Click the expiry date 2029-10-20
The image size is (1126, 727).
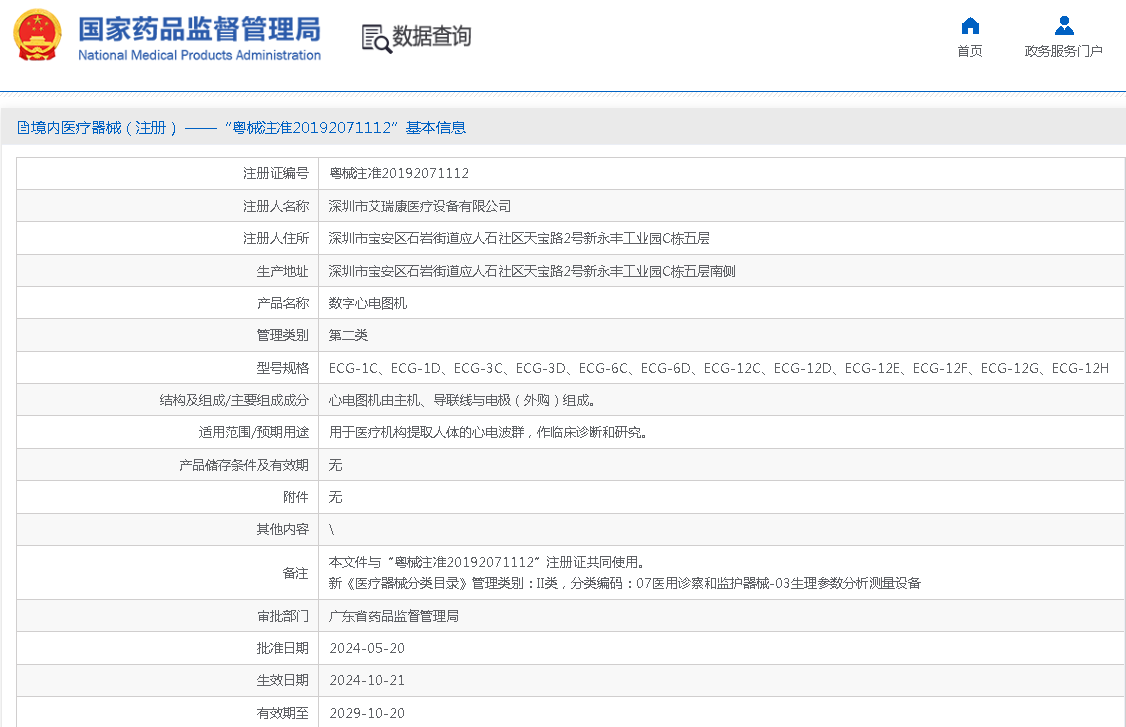pos(367,713)
